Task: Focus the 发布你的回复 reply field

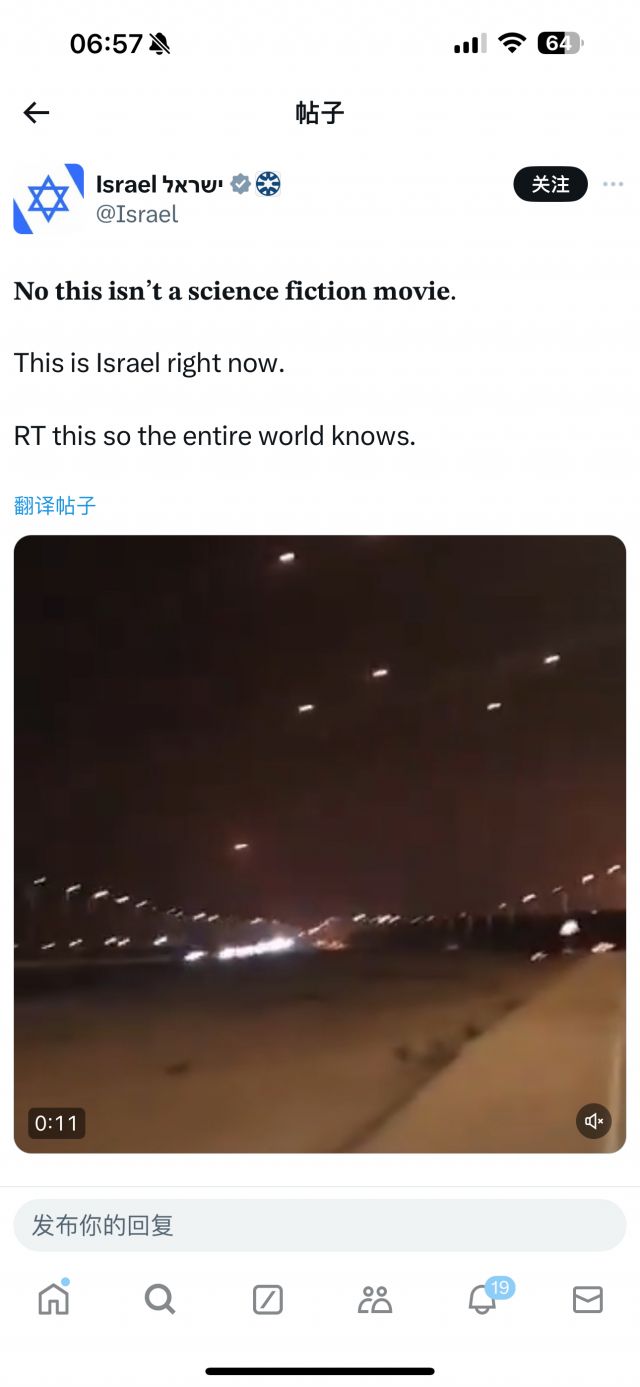Action: 320,1225
